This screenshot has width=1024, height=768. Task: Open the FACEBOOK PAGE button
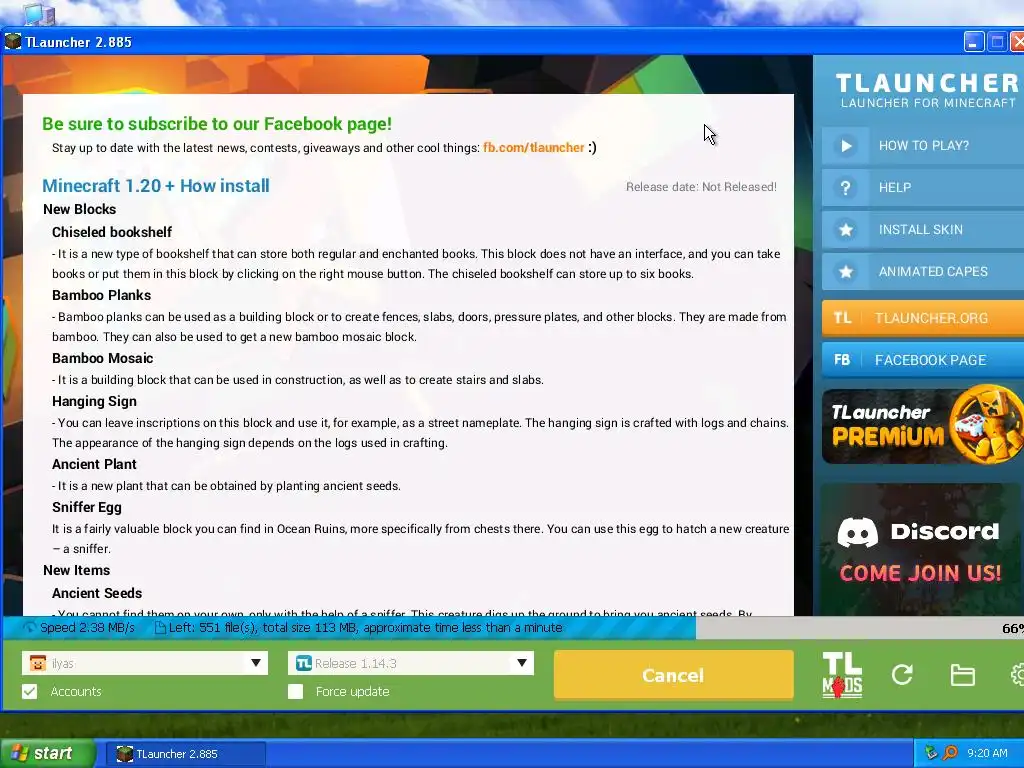click(923, 360)
